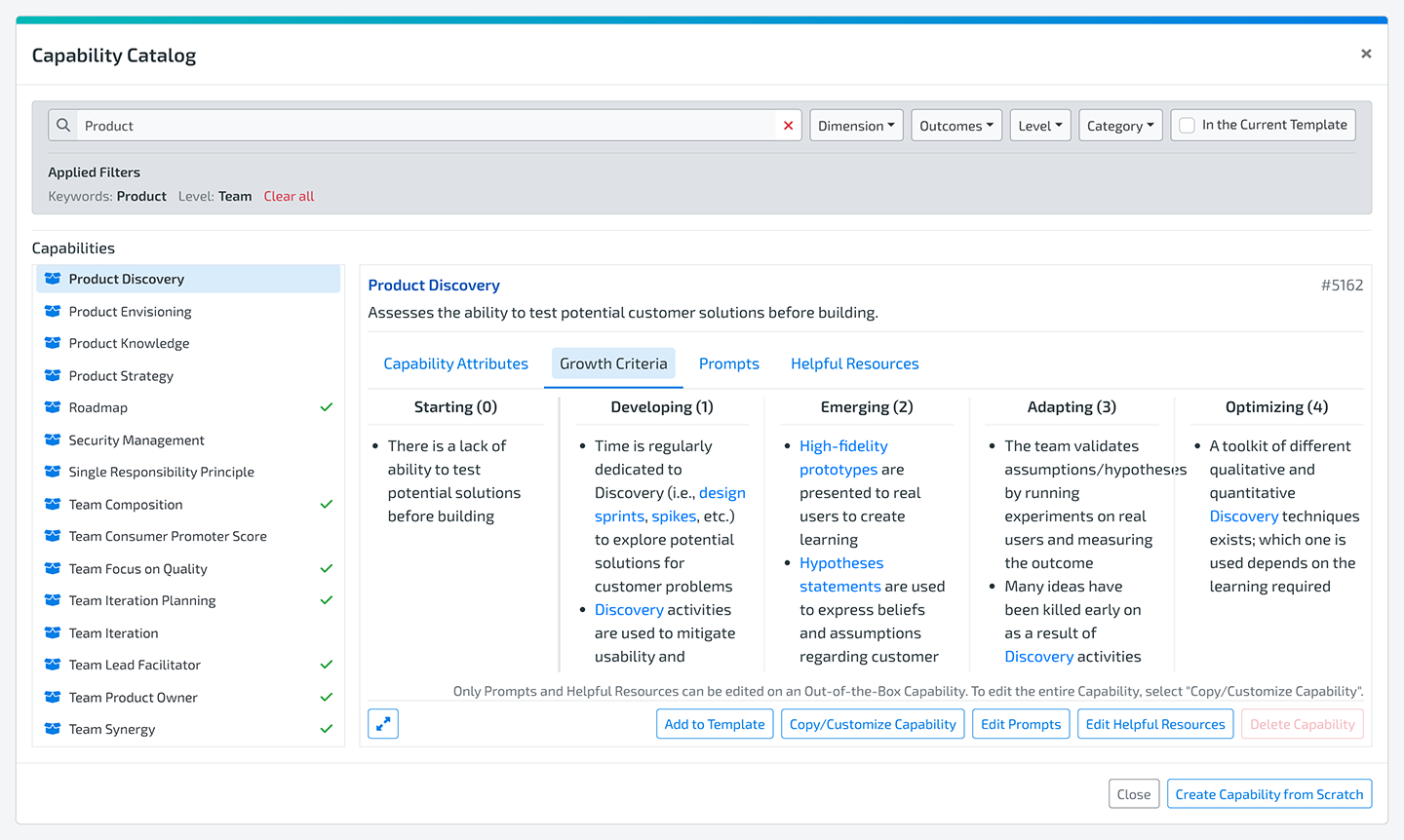Viewport: 1404px width, 840px height.
Task: Expand capability details with the arrows icon
Action: (x=383, y=724)
